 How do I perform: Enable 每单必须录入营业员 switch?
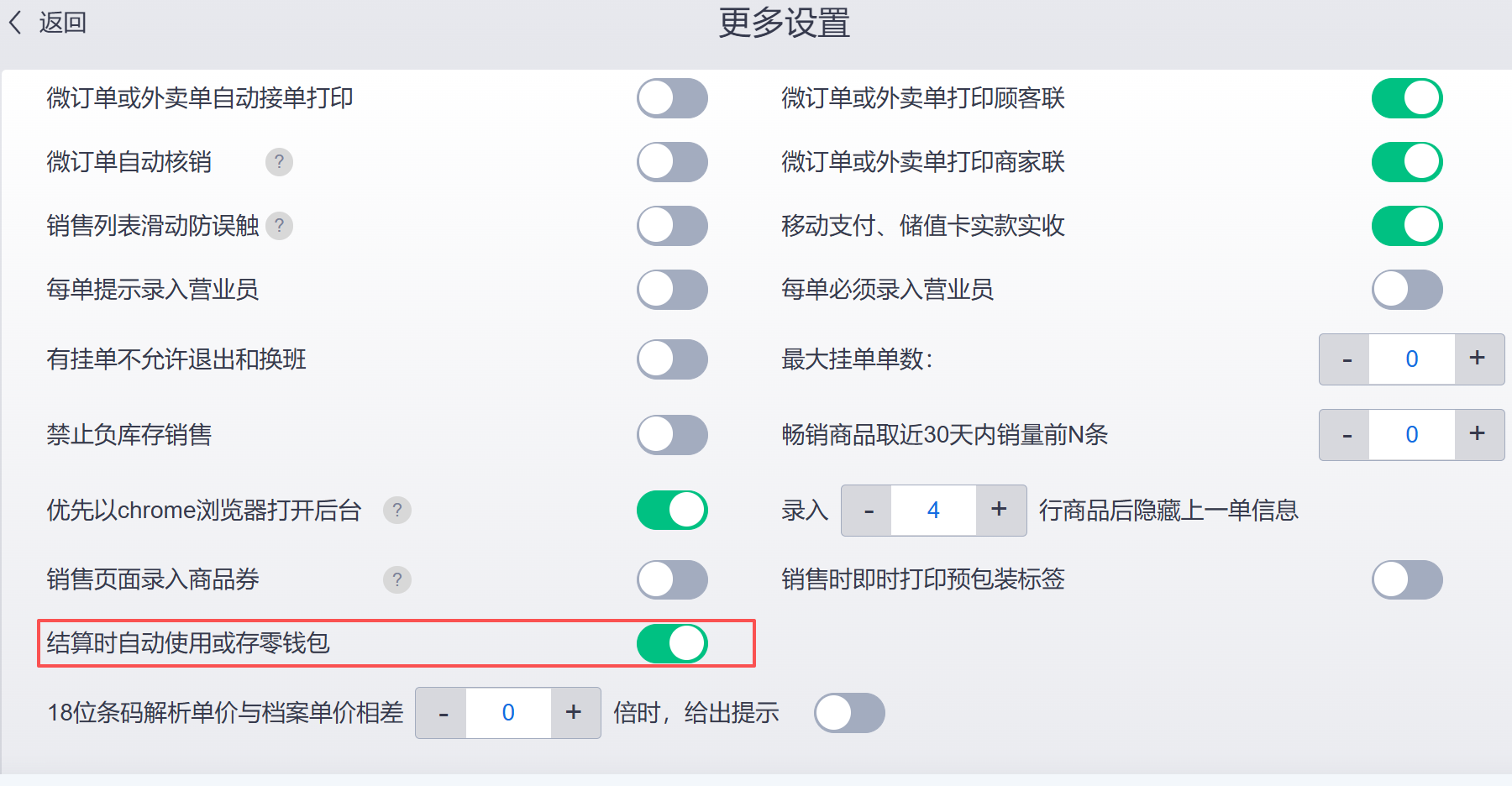pos(1407,290)
